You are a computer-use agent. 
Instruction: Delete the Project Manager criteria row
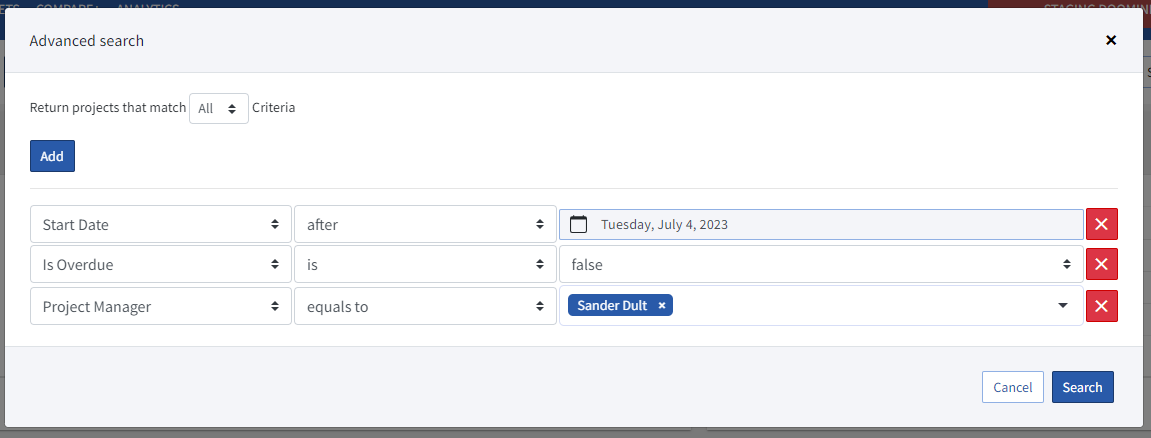(1101, 307)
